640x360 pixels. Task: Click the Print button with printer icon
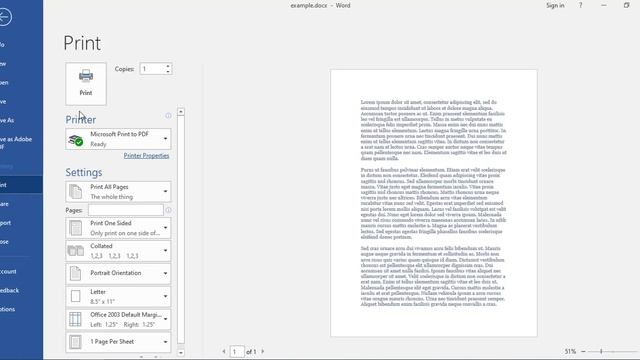pos(86,84)
